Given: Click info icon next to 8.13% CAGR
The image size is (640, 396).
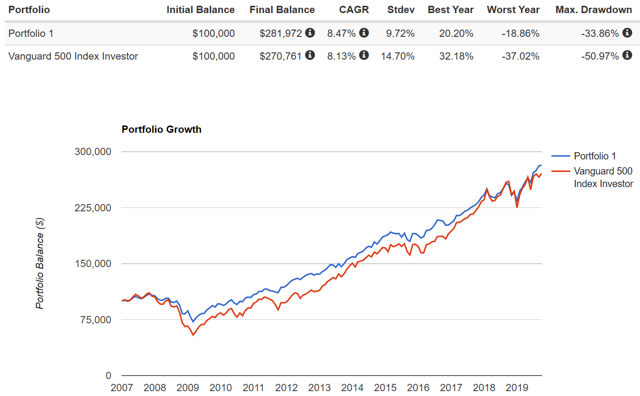Looking at the screenshot, I should click(364, 55).
